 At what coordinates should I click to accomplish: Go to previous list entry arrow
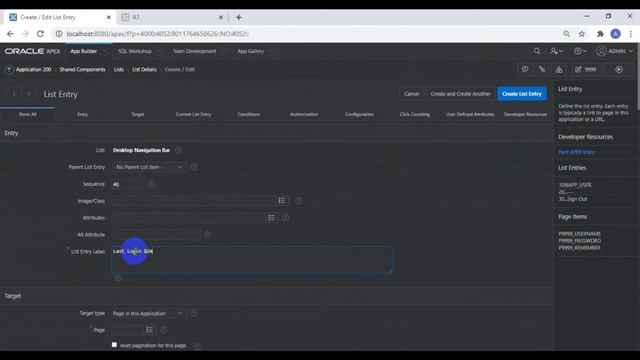click(x=14, y=94)
